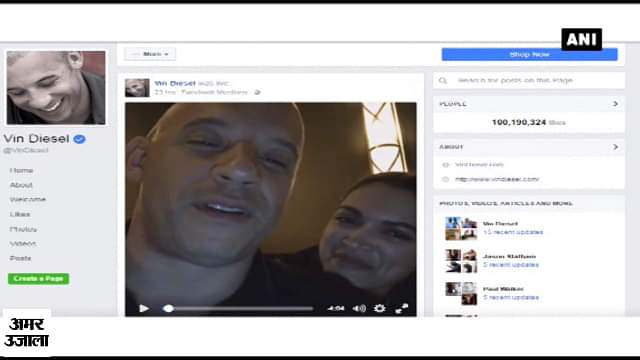This screenshot has width=640, height=360.
Task: Open the More dropdown button
Action: point(150,54)
